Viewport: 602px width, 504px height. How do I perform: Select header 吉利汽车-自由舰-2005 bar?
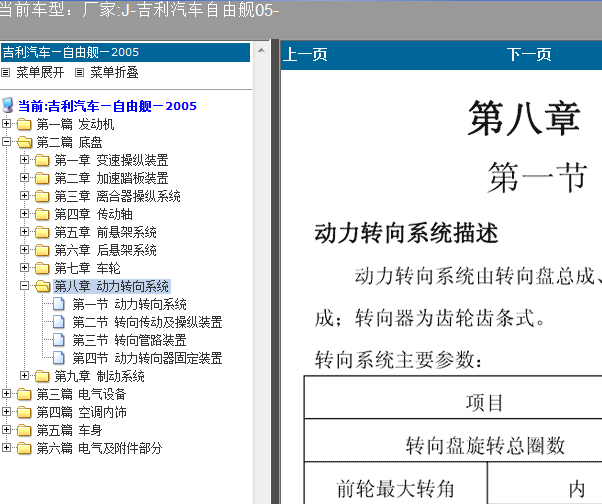(126, 52)
